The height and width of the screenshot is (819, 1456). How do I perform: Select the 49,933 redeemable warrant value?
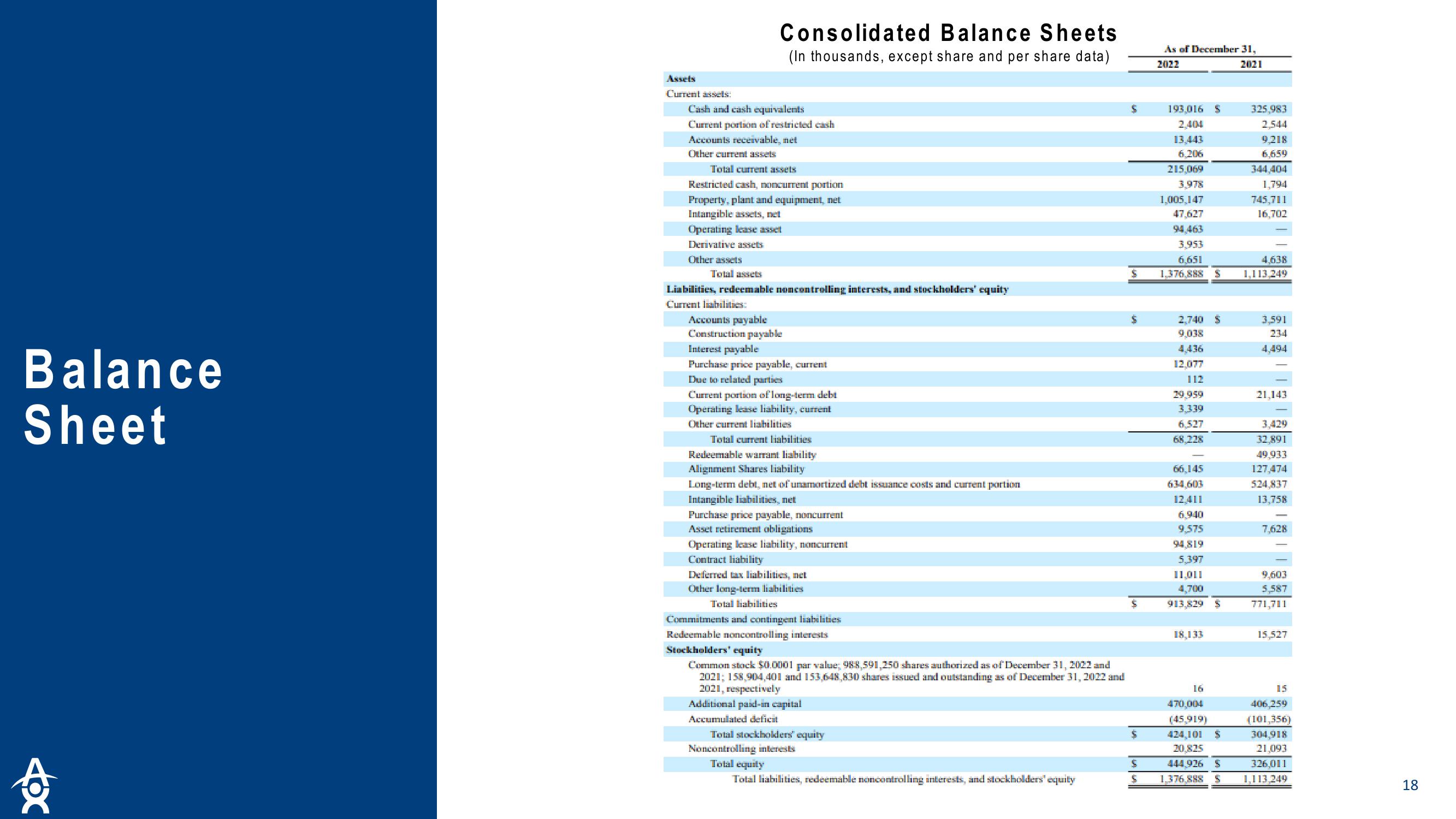click(x=1272, y=454)
